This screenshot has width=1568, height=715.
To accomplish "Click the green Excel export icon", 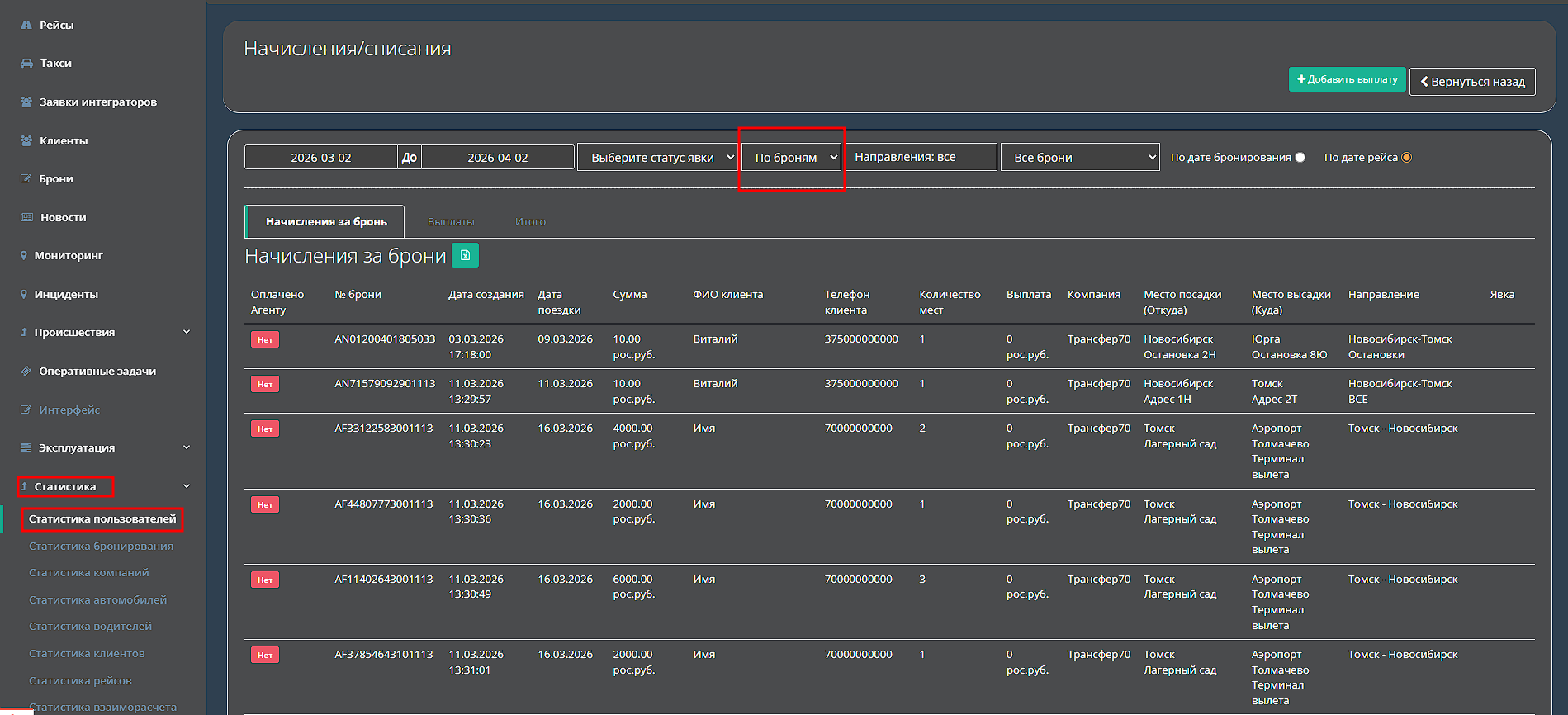I will pos(465,256).
